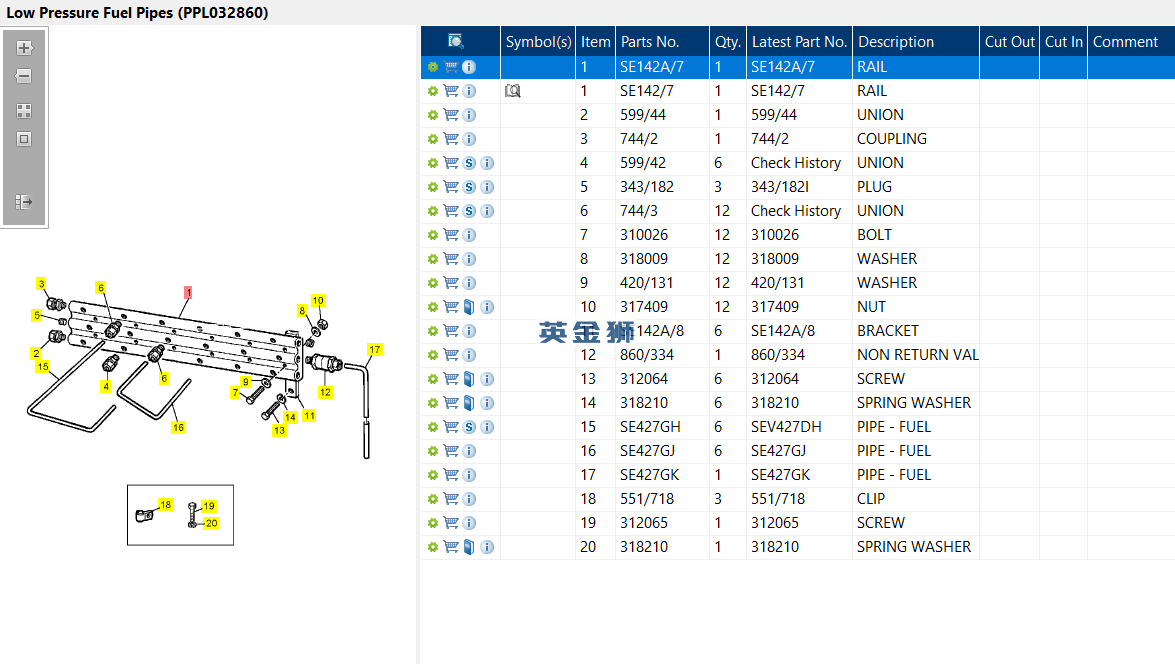Open book icon for 312064 SCREW
Viewport: 1175px width, 664px height.
coord(469,378)
